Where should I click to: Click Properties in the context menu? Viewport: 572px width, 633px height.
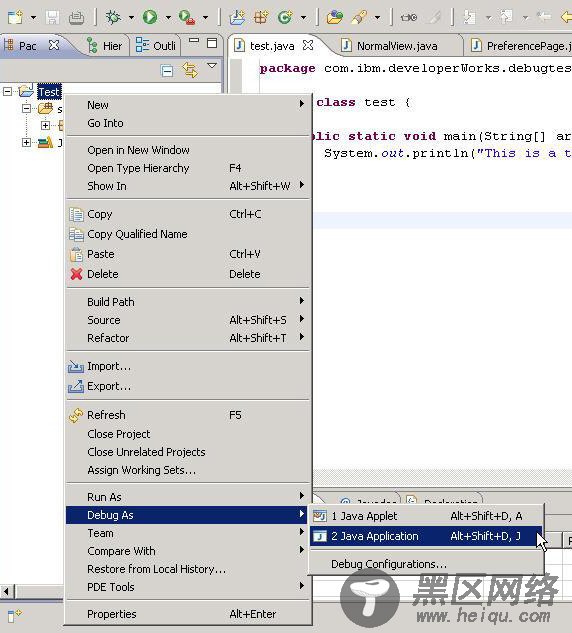tap(112, 614)
